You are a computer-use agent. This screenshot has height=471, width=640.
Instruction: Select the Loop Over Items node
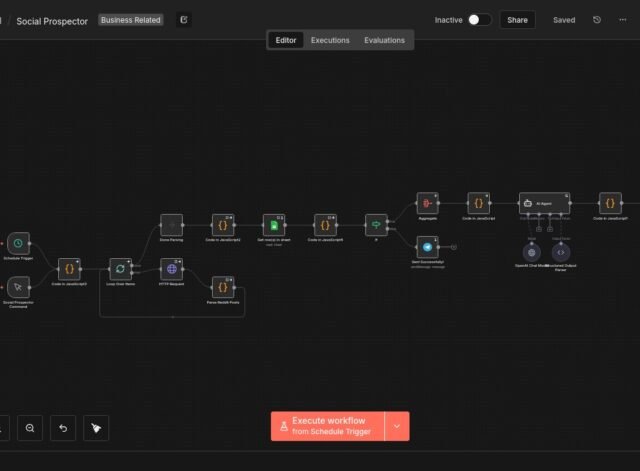120,269
